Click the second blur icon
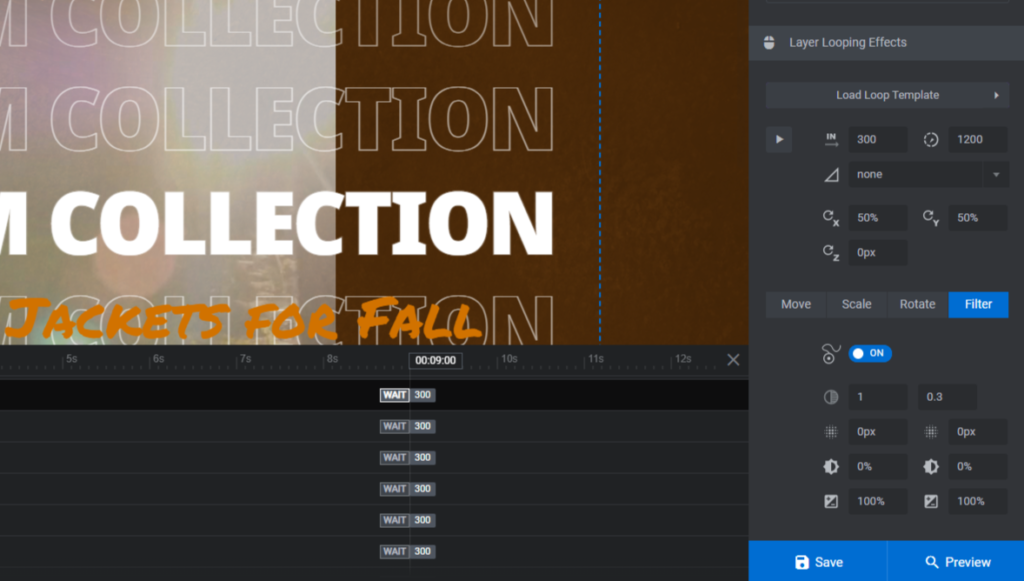The width and height of the screenshot is (1024, 581). [931, 432]
